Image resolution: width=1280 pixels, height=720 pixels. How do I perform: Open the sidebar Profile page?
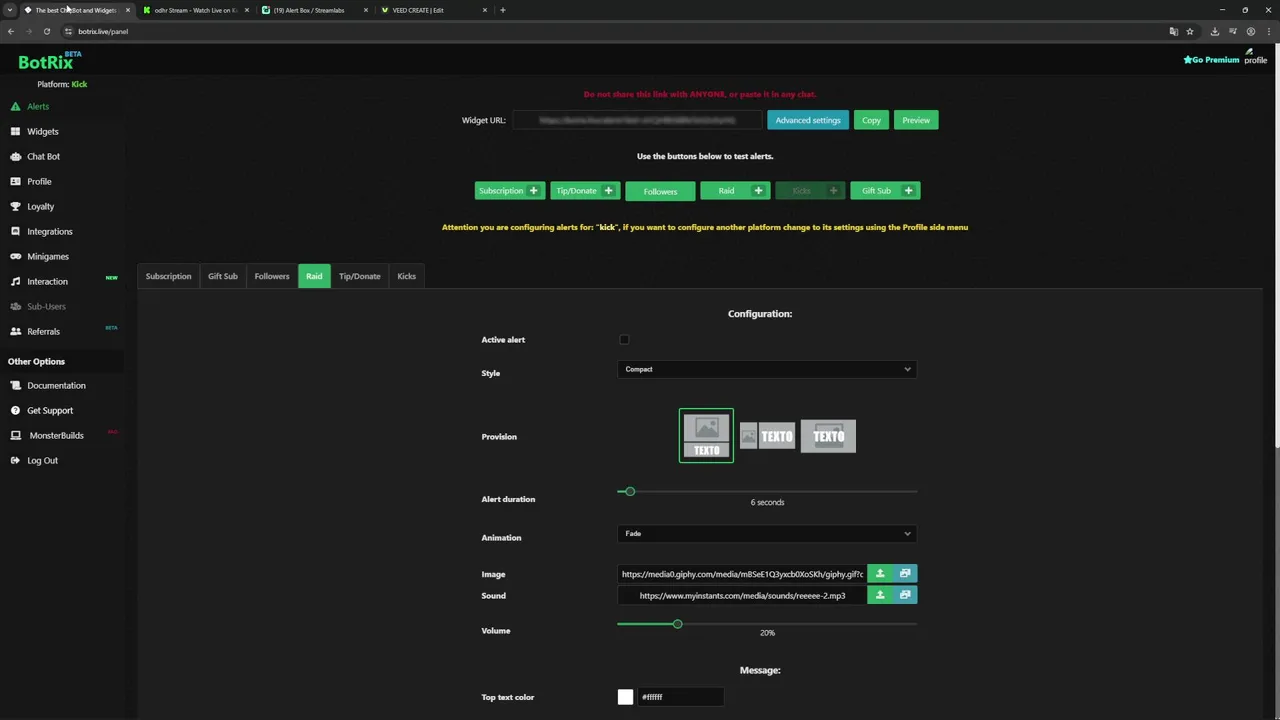(x=39, y=181)
